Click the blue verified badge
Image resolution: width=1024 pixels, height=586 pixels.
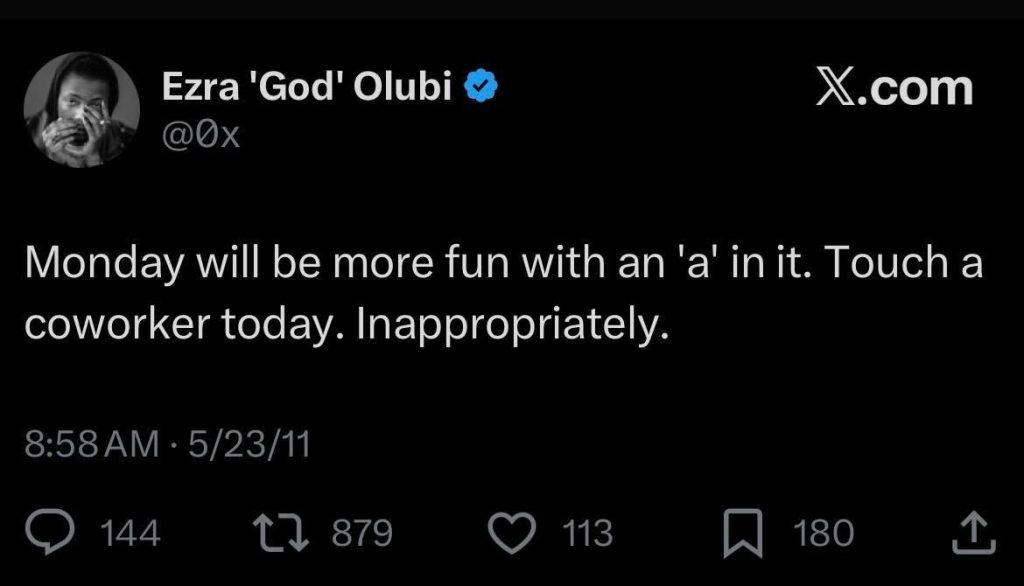pyautogui.click(x=478, y=86)
